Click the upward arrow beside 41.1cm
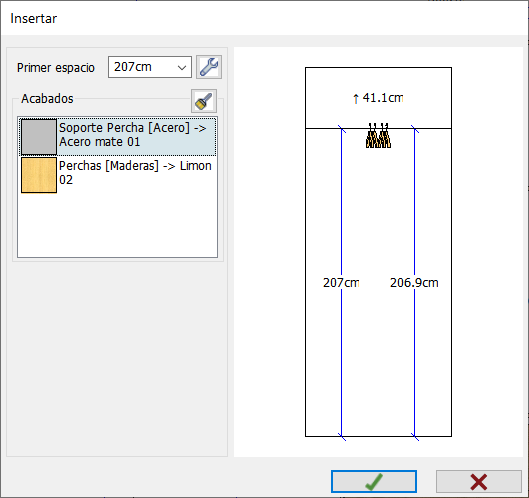The width and height of the screenshot is (529, 498). [x=356, y=99]
